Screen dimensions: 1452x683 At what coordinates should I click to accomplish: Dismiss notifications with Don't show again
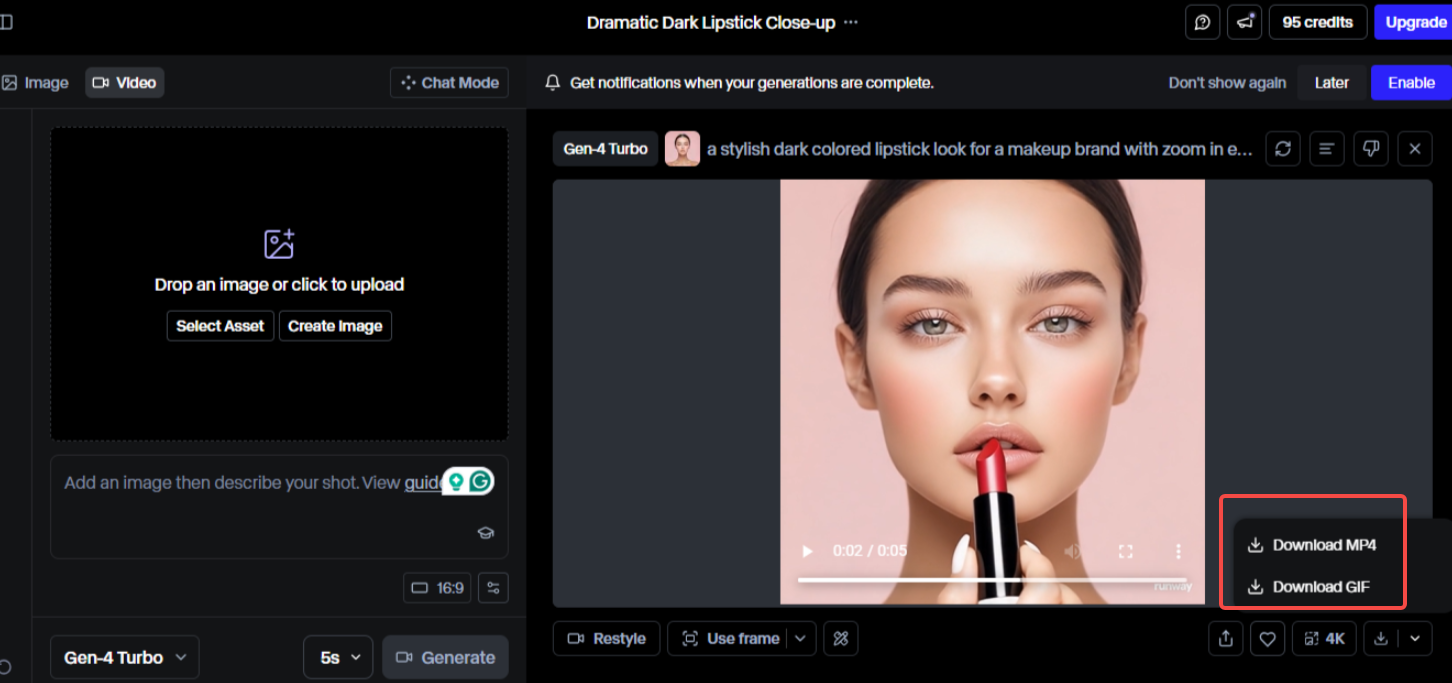pyautogui.click(x=1227, y=82)
